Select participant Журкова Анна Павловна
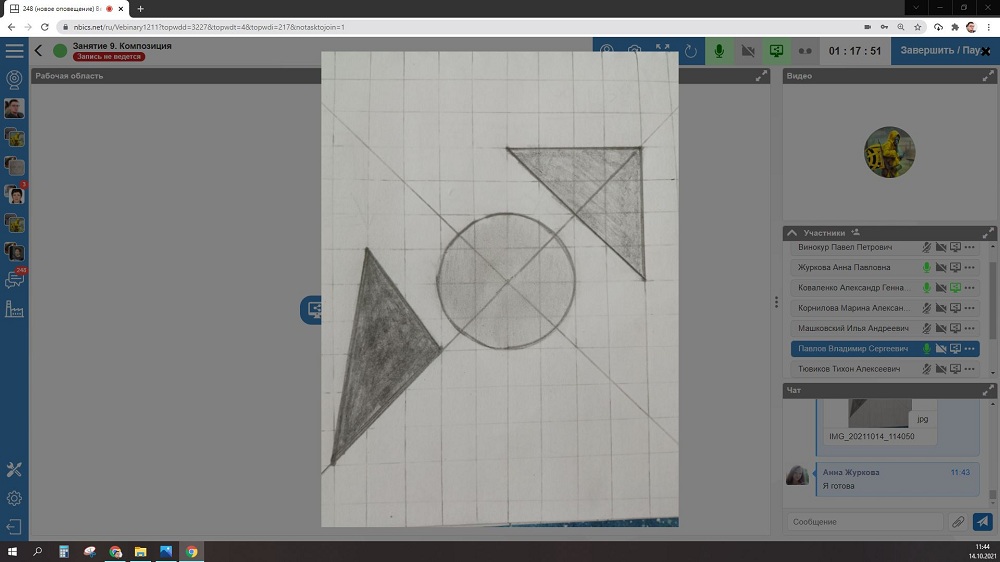 [x=850, y=267]
